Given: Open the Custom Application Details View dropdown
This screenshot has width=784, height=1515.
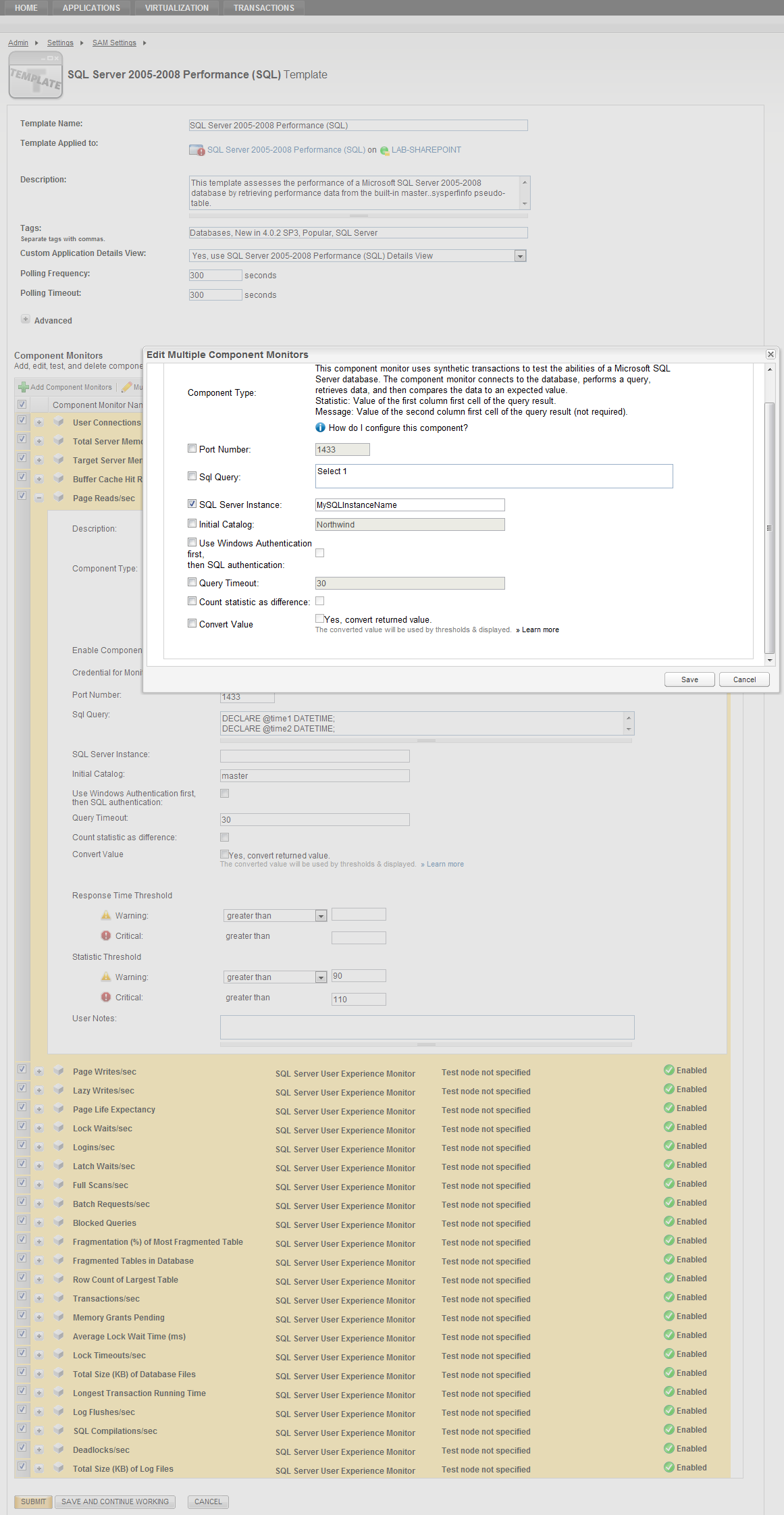Looking at the screenshot, I should pyautogui.click(x=520, y=256).
